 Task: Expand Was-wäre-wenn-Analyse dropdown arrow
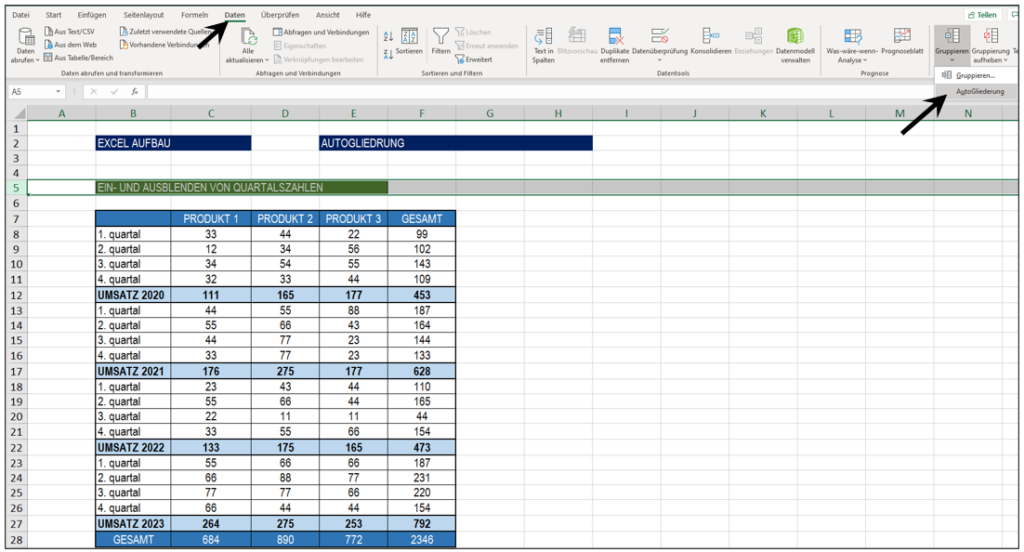[x=865, y=60]
